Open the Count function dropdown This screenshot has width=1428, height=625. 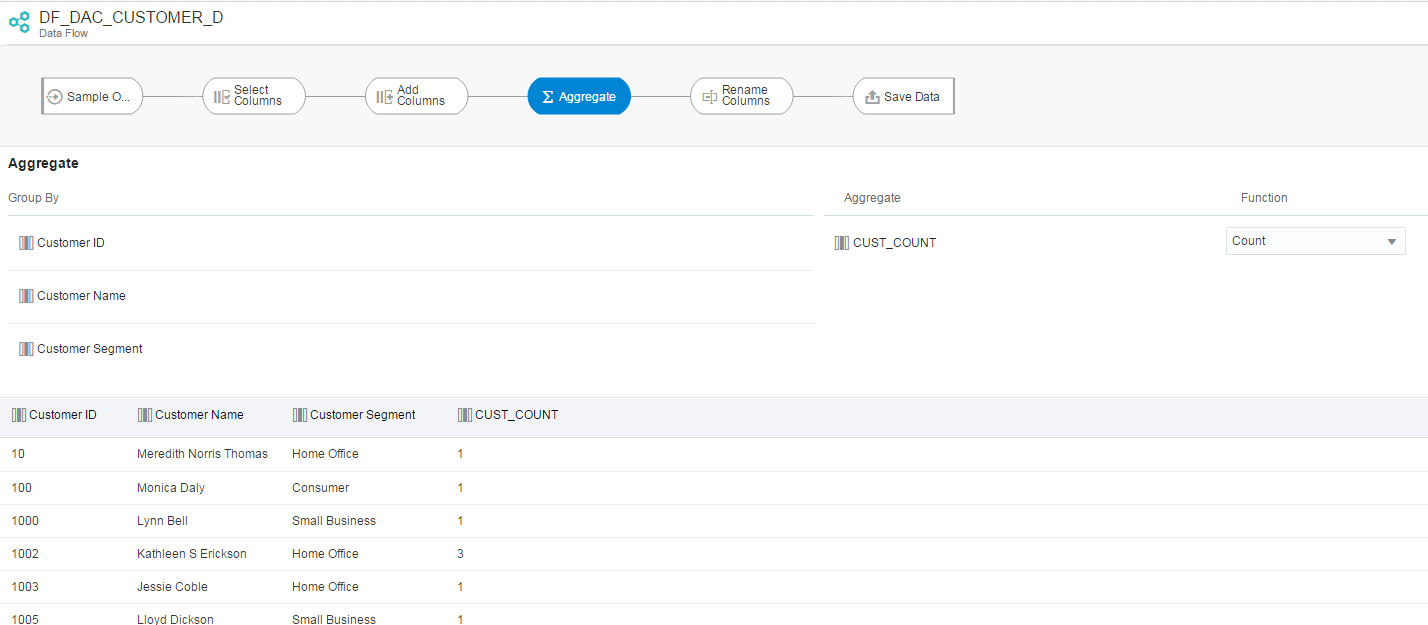tap(1315, 240)
